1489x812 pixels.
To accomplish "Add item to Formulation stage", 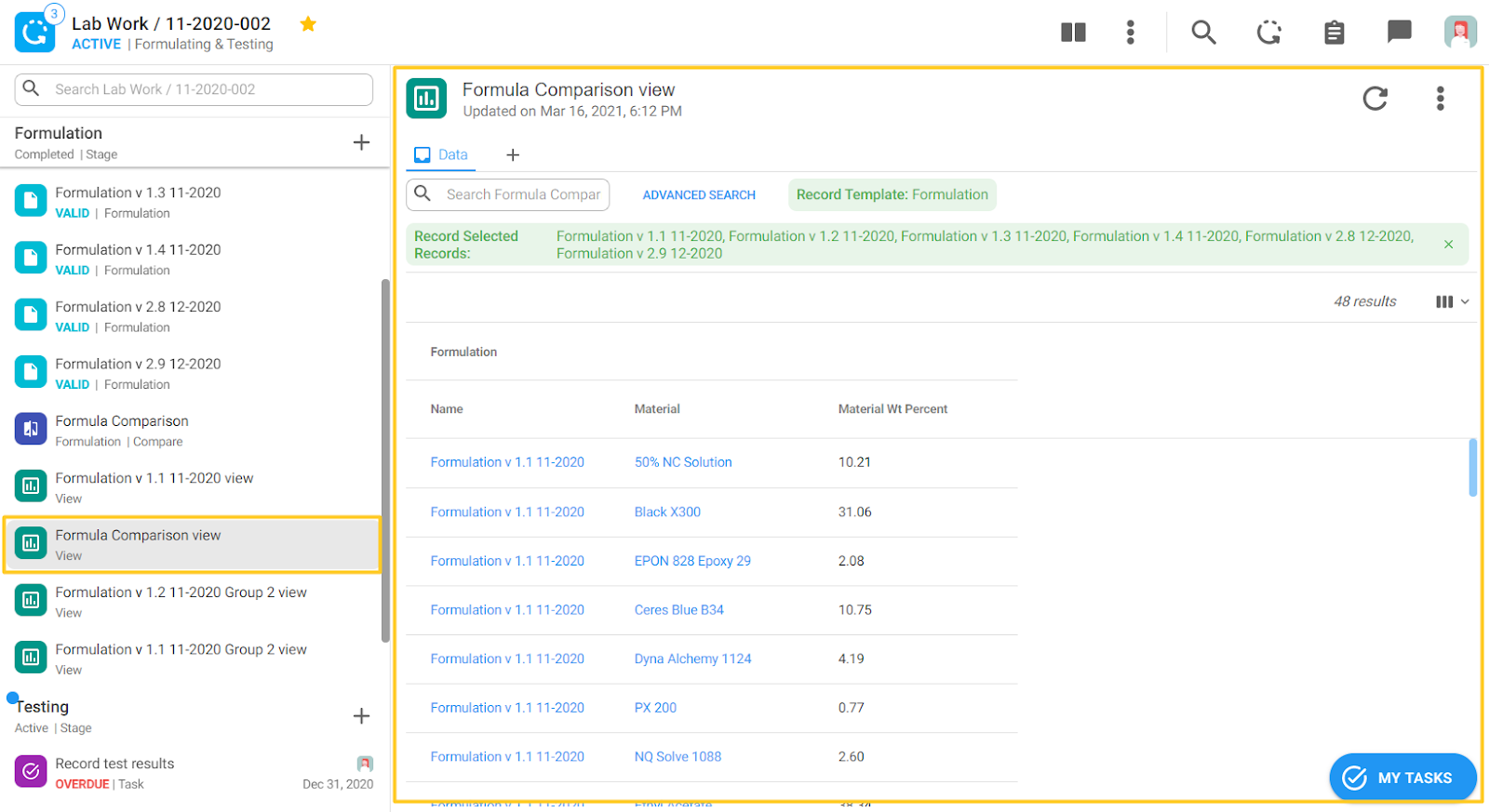I will pyautogui.click(x=361, y=142).
